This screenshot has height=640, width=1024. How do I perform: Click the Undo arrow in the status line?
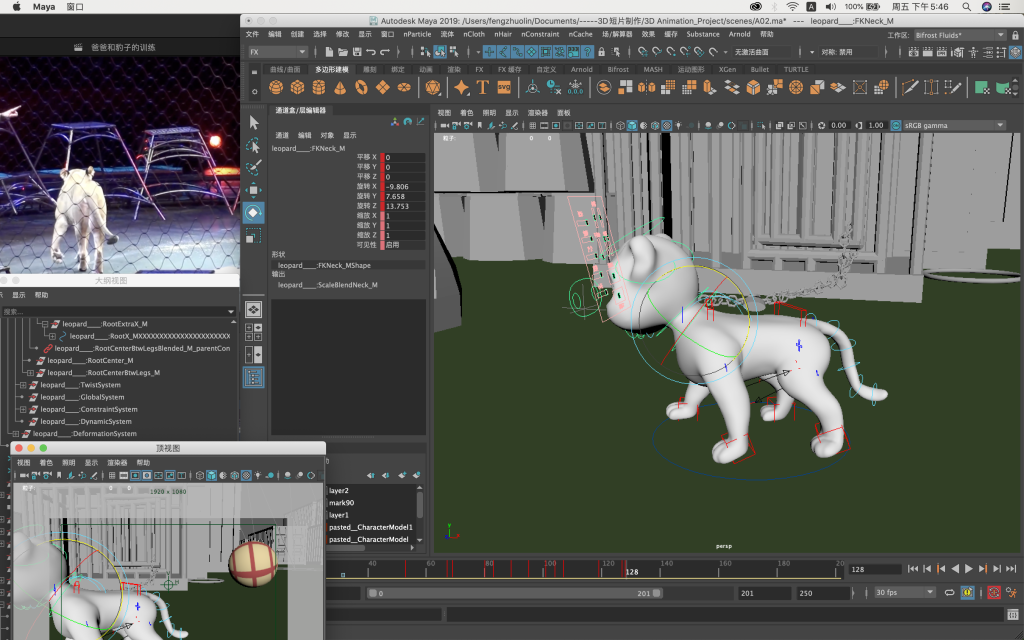pos(371,52)
